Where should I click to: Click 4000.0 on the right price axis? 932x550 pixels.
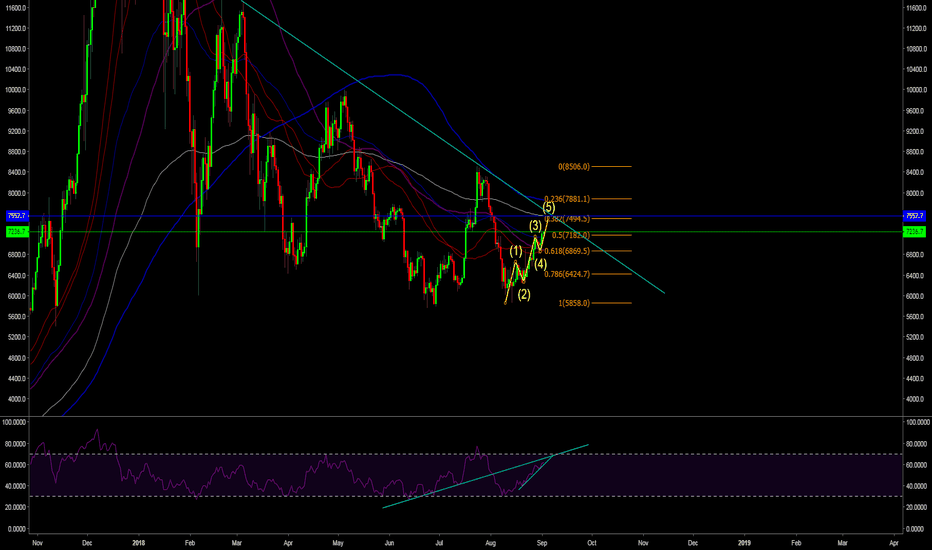pos(916,399)
